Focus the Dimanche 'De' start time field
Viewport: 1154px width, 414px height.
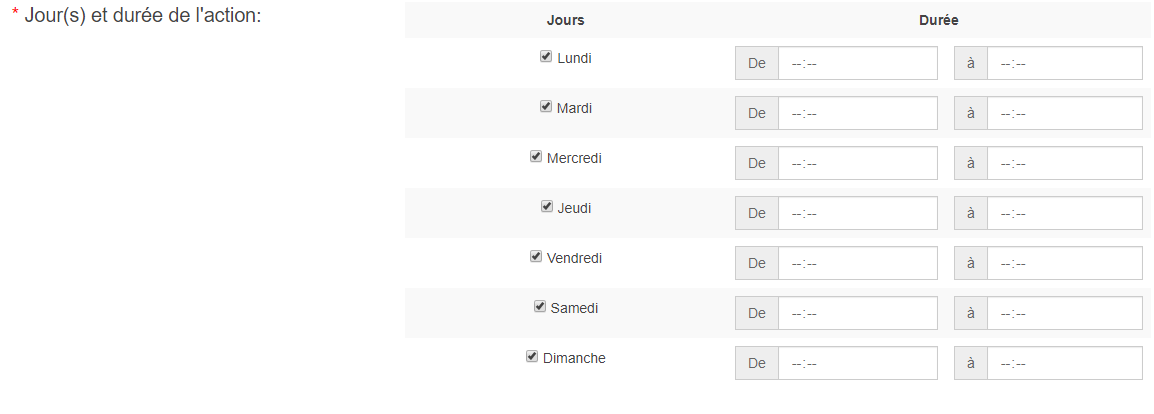click(858, 363)
